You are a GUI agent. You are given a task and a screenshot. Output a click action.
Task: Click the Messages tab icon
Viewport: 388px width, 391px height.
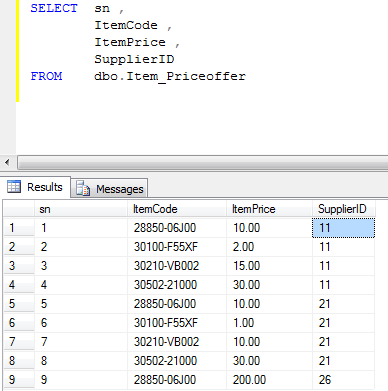pyautogui.click(x=83, y=189)
